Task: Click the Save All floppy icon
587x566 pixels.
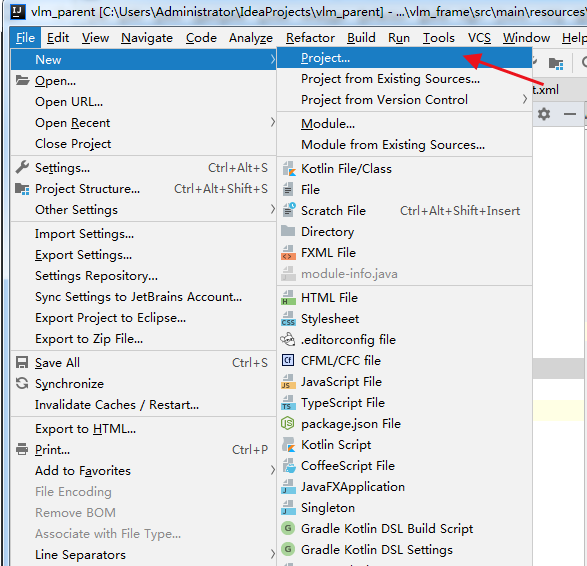Action: pos(22,362)
